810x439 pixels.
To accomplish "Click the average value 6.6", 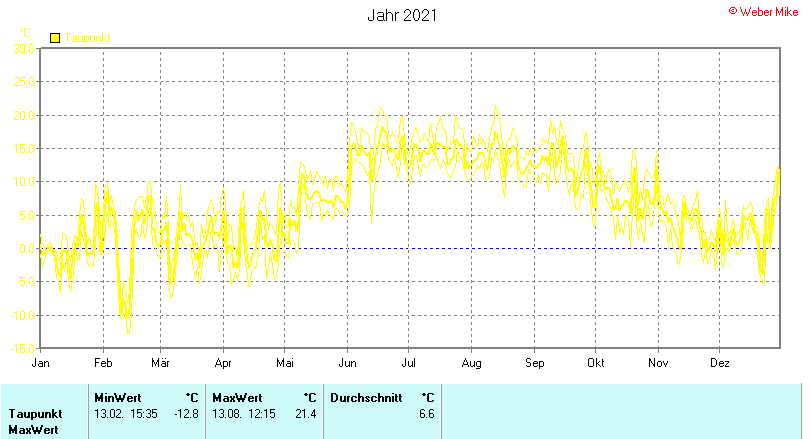I will pyautogui.click(x=427, y=414).
